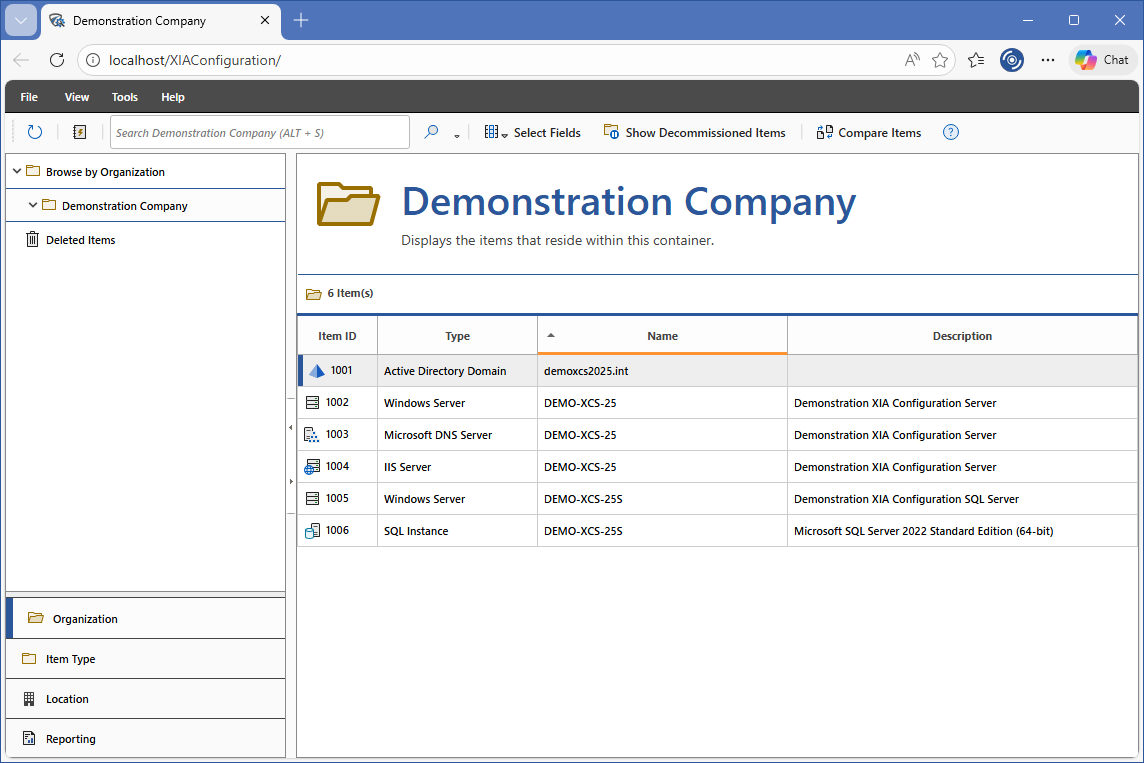The width and height of the screenshot is (1144, 763).
Task: Click the Active Directory Domain pyramid icon
Action: [317, 371]
